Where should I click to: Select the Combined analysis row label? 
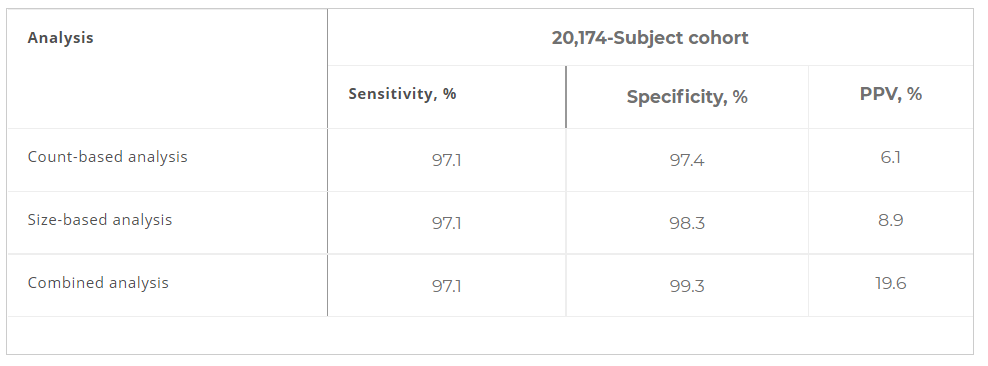[98, 283]
